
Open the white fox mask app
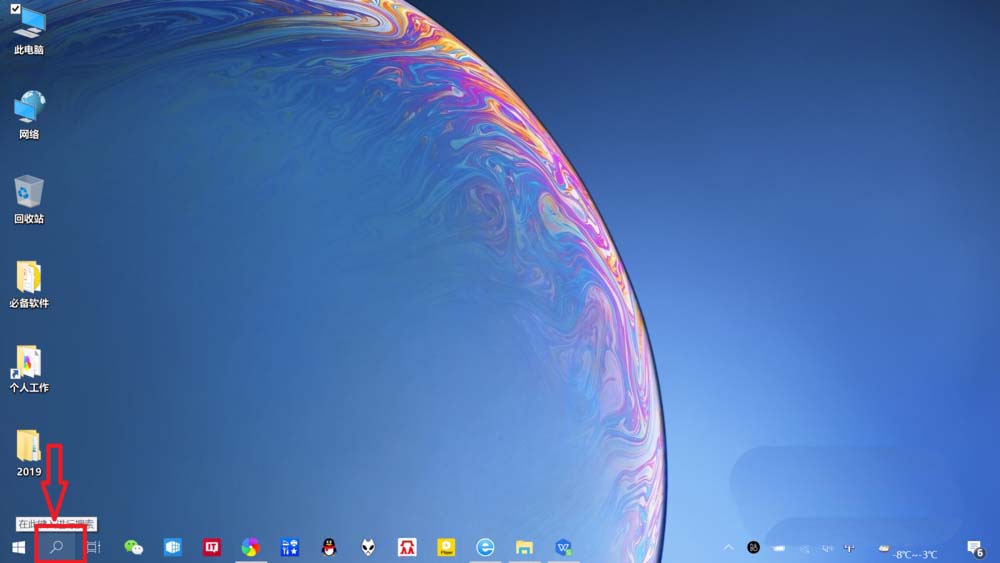[368, 547]
